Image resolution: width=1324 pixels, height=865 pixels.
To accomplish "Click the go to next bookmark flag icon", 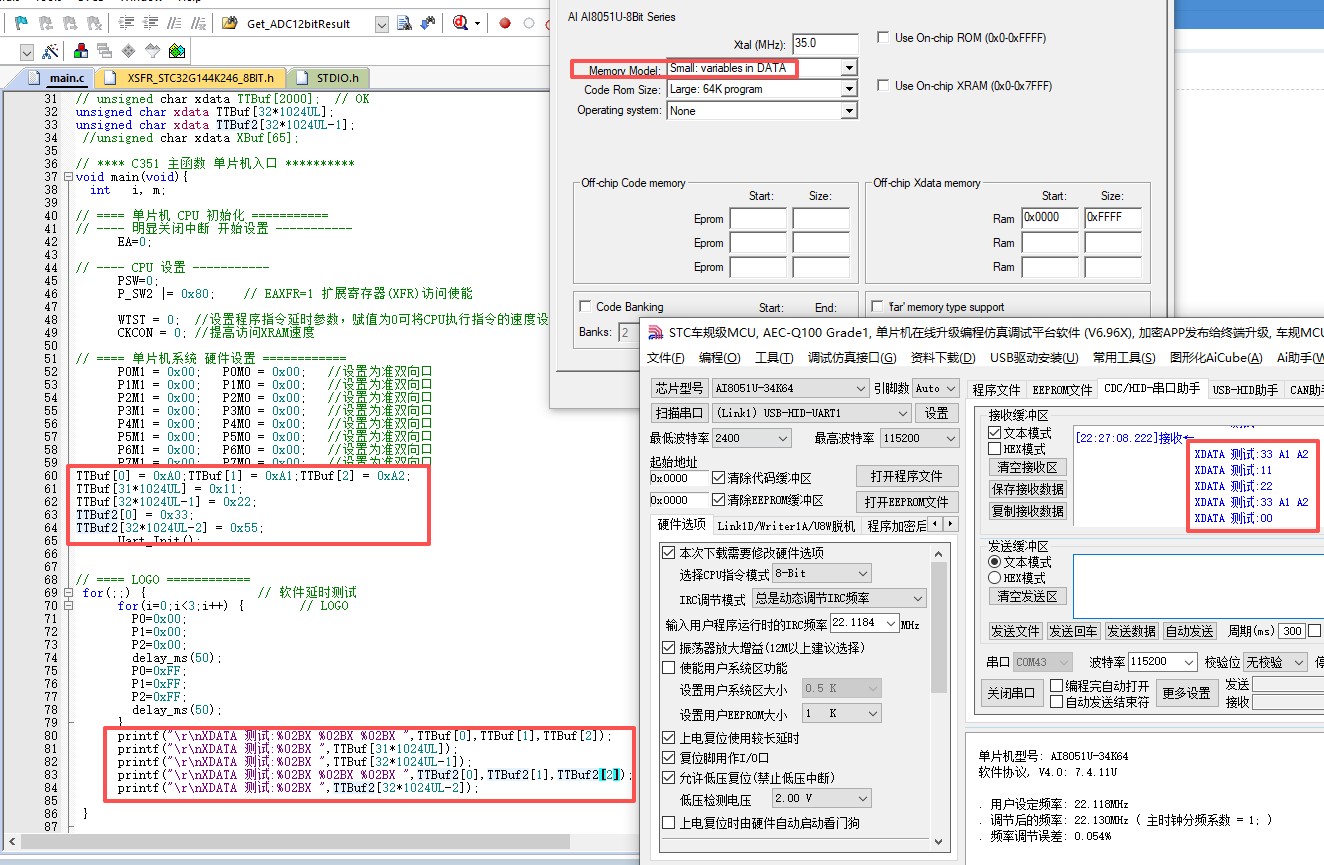I will click(x=70, y=23).
